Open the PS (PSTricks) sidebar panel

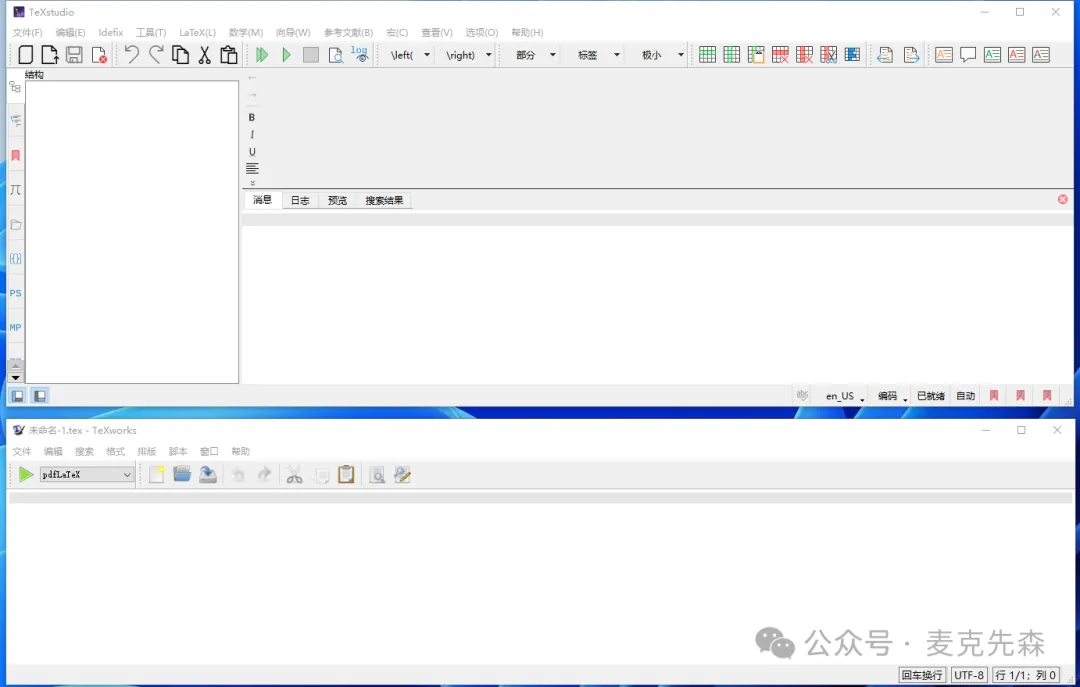pyautogui.click(x=15, y=293)
